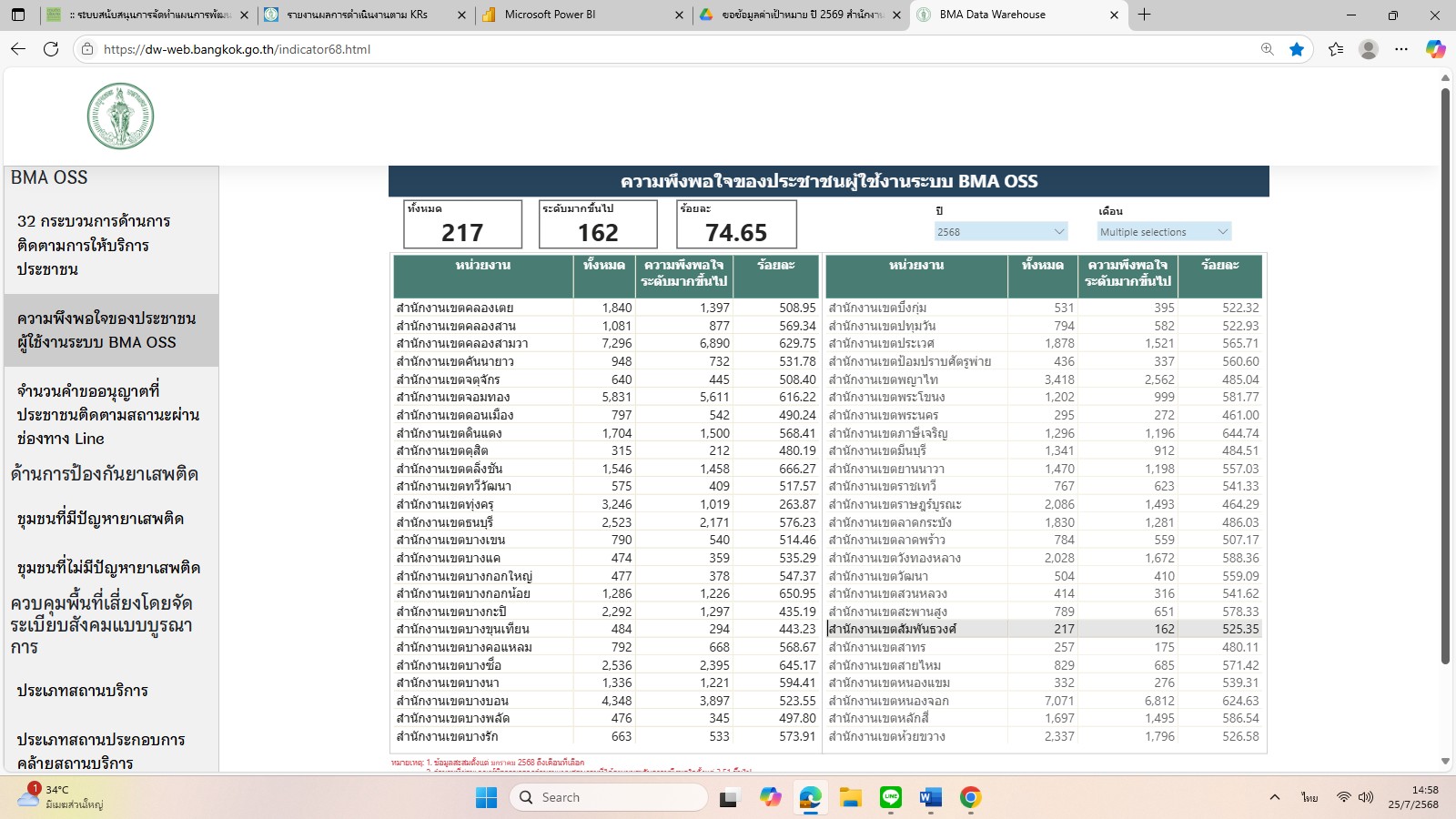
Task: Sort right table by ความพึงพอใจระดับมากขึ้นไป header
Action: tap(1127, 277)
